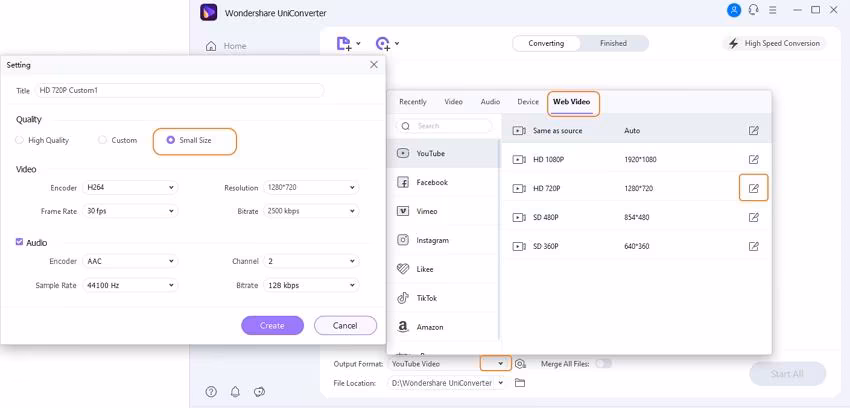This screenshot has height=408, width=850.
Task: Open the Resolution 1280*720 dropdown
Action: pos(311,187)
